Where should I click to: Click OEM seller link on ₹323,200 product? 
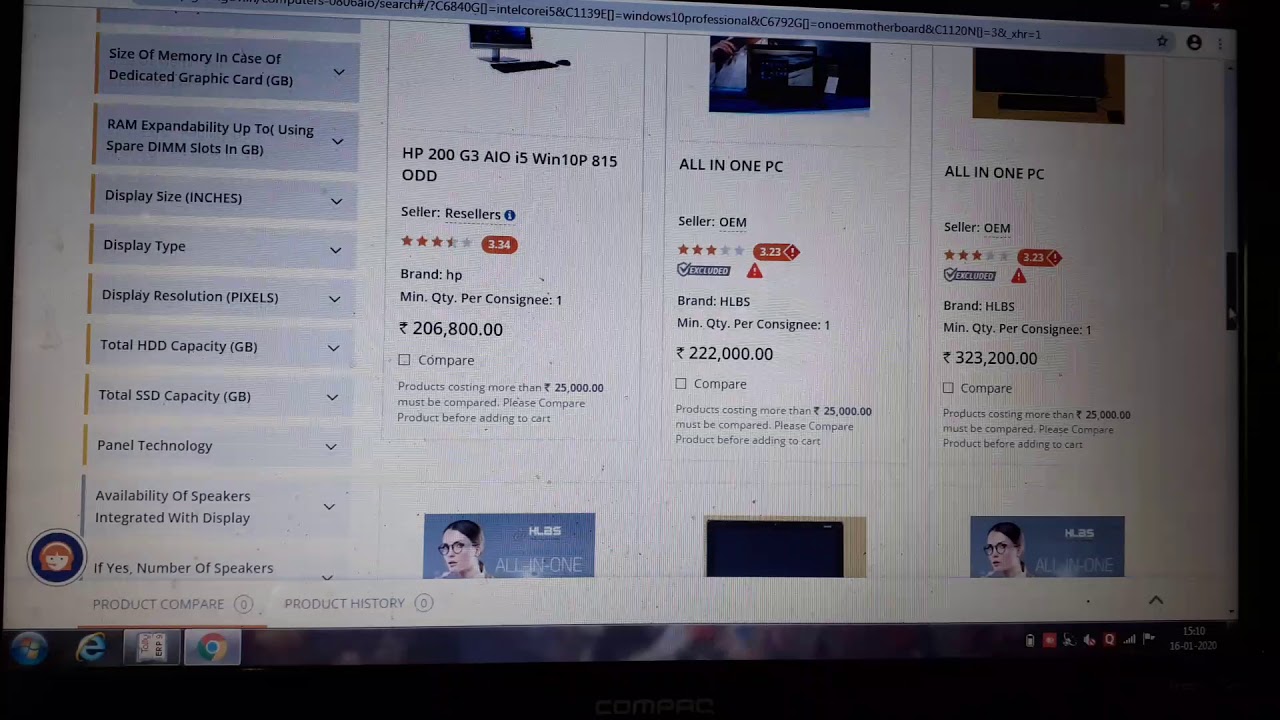(x=997, y=228)
